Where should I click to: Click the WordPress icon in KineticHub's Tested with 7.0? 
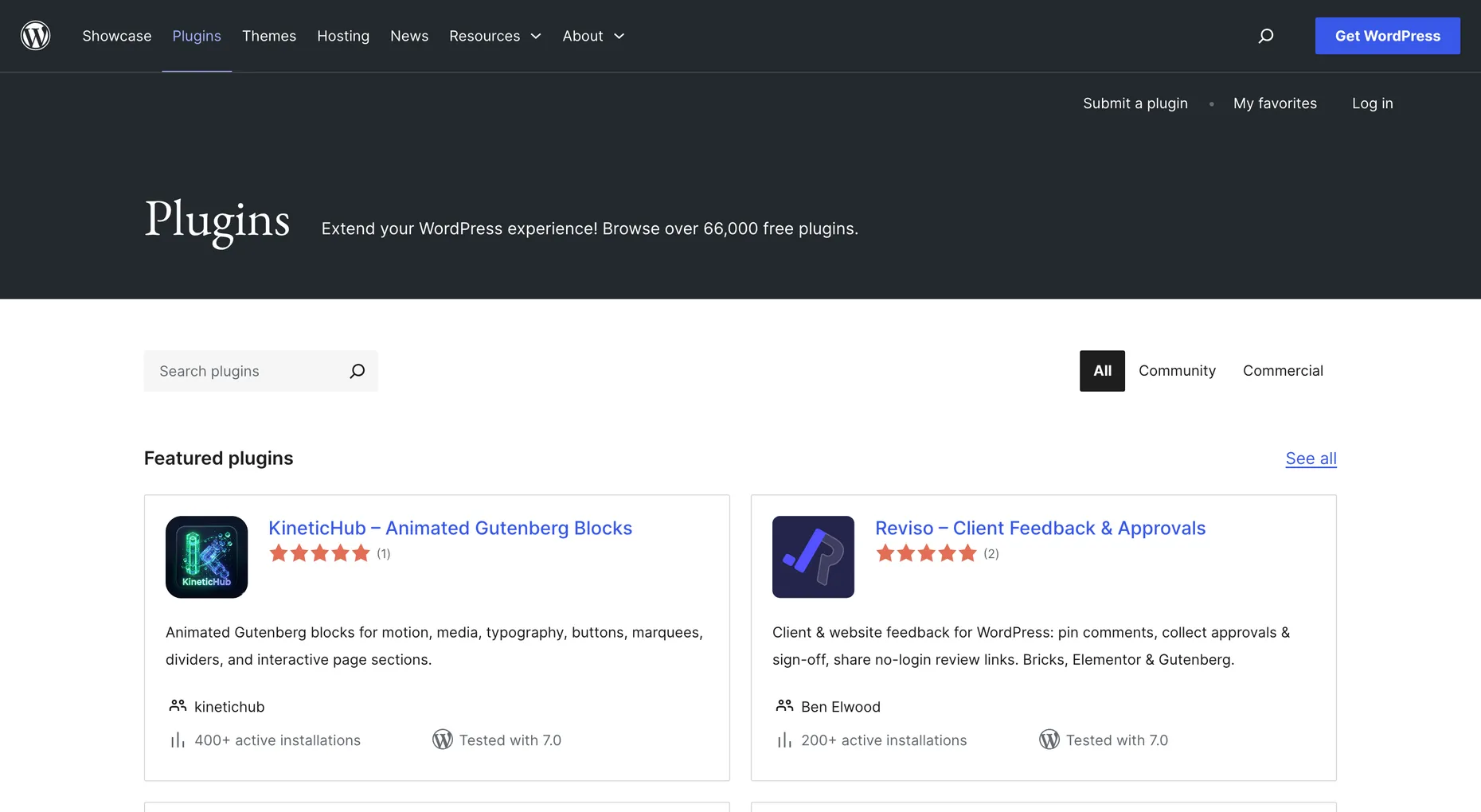[443, 740]
